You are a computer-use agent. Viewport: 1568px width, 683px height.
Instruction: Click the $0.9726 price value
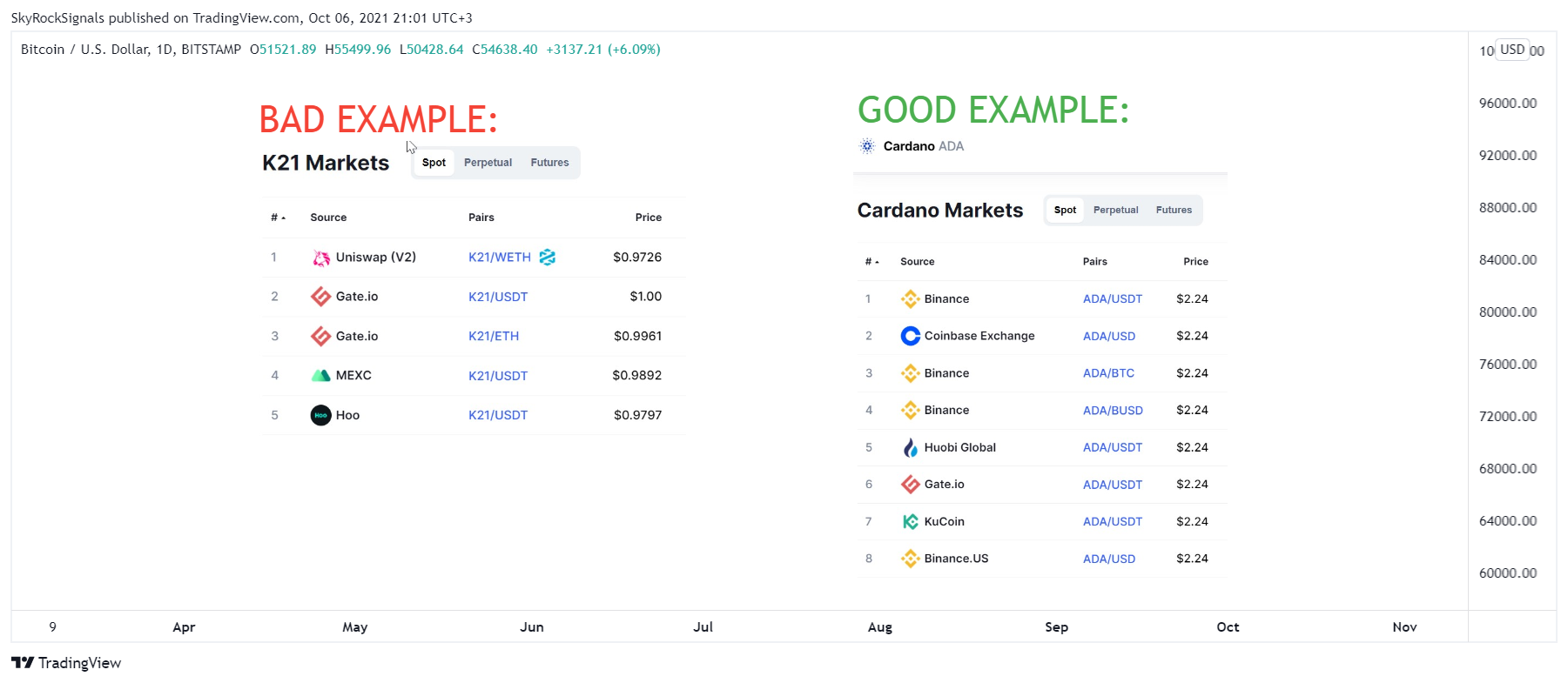[637, 258]
